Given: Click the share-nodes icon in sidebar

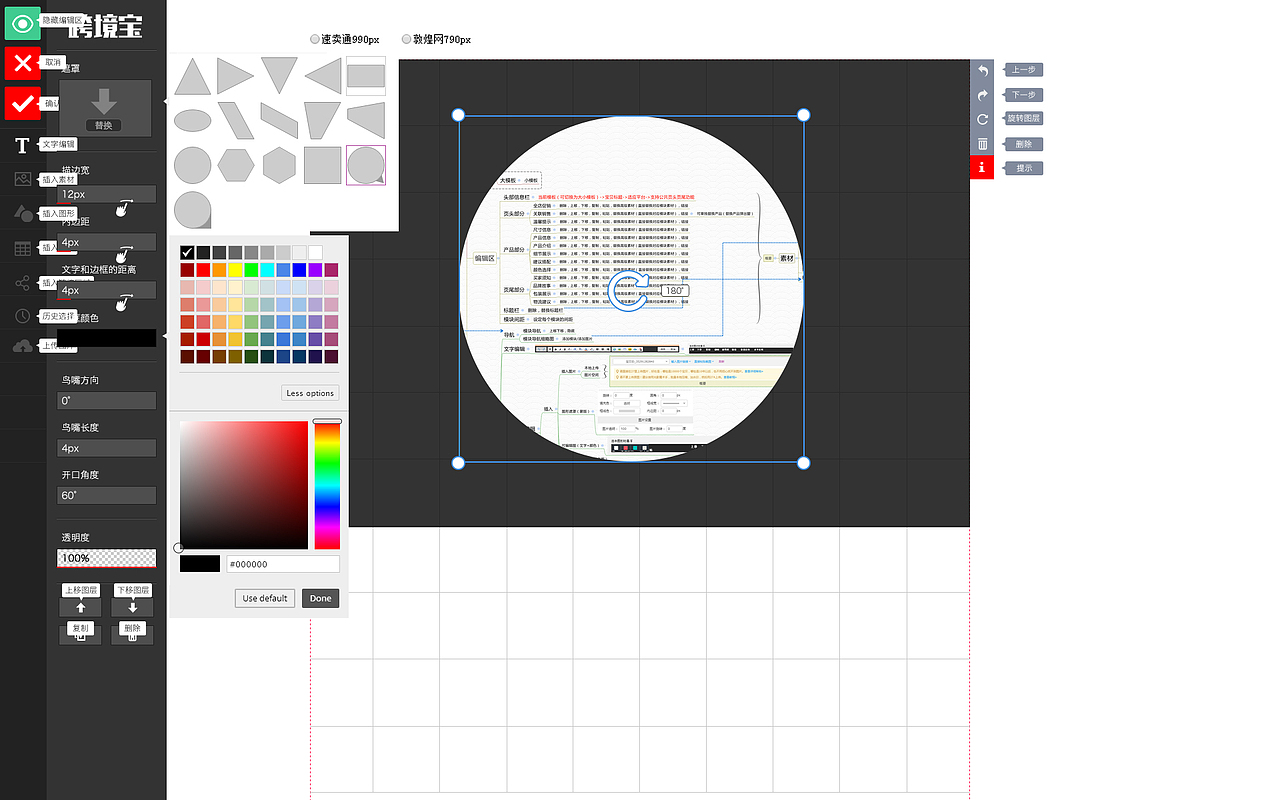Looking at the screenshot, I should 22,283.
